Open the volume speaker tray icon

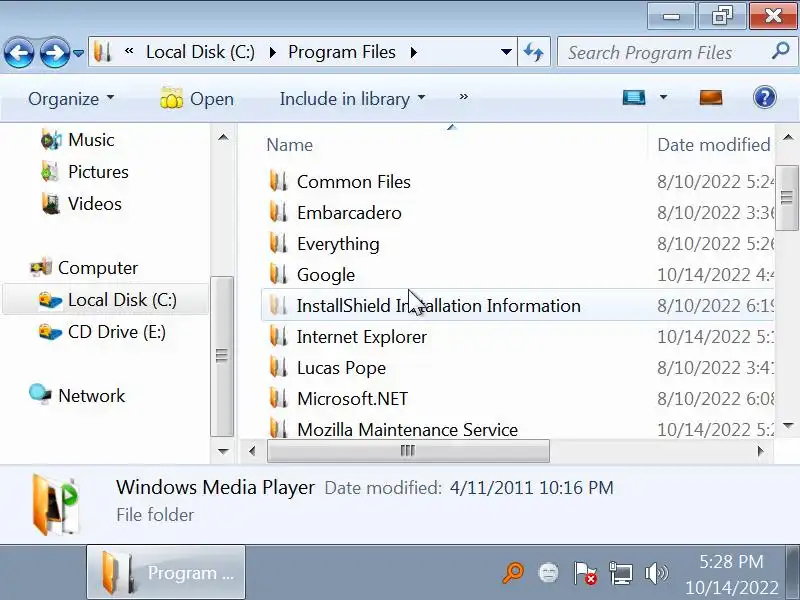pos(656,573)
